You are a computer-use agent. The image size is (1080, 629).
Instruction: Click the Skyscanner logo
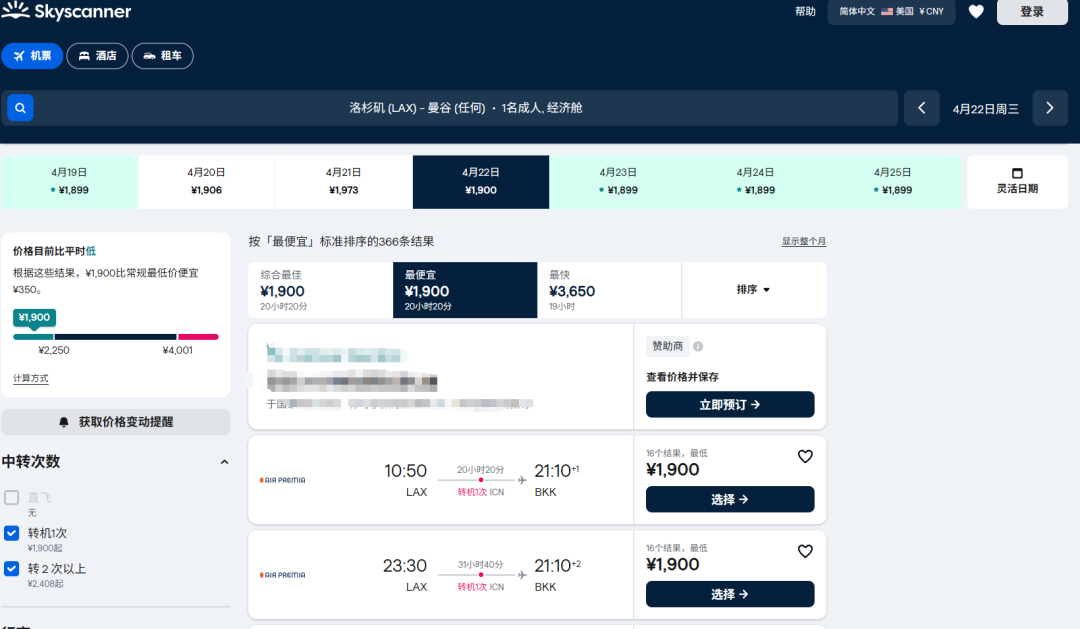[67, 12]
